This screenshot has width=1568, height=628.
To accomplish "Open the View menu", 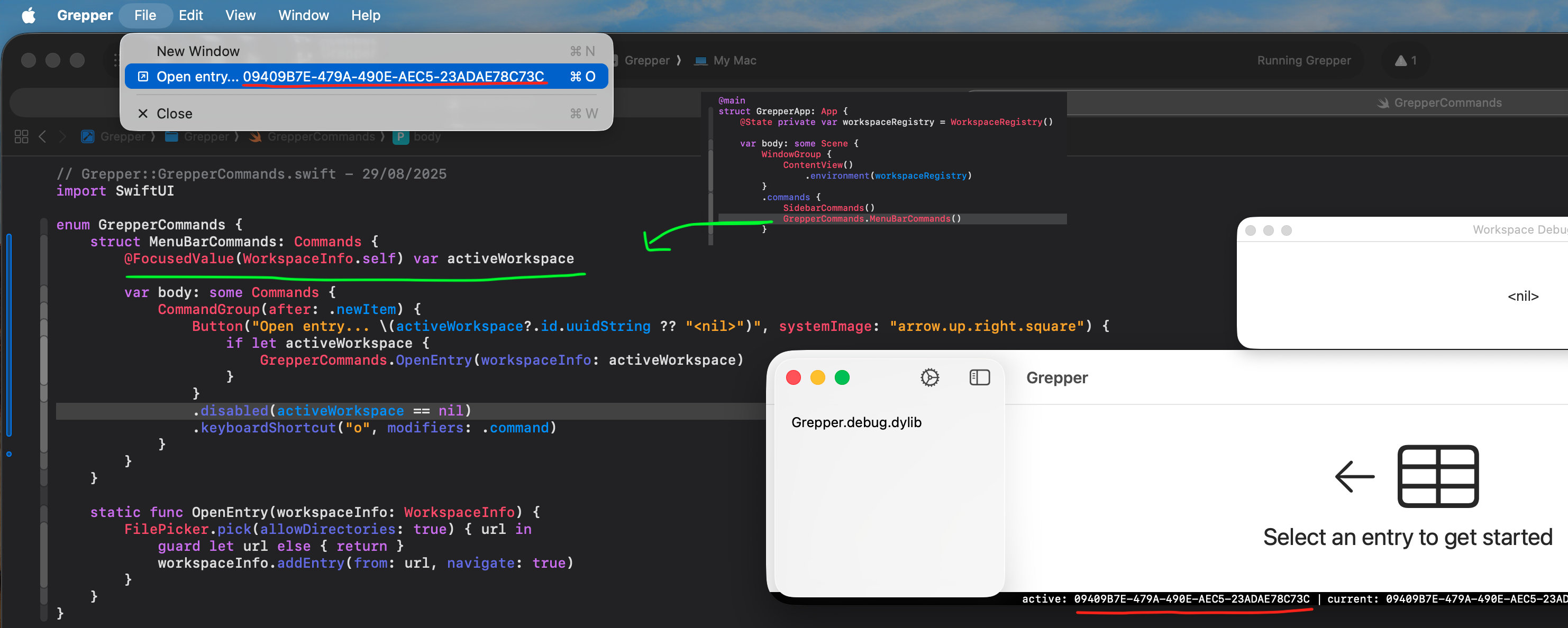I will (x=240, y=15).
